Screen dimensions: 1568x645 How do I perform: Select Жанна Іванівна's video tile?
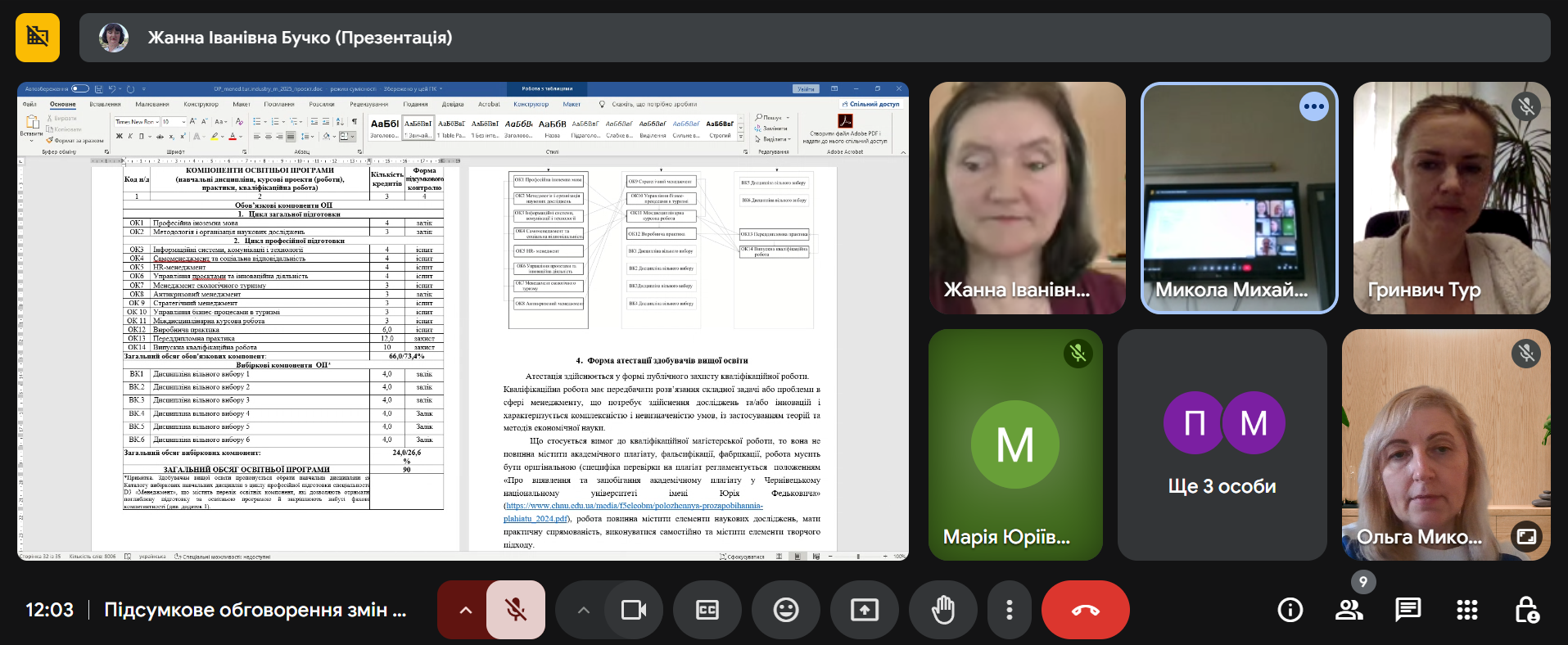1027,198
